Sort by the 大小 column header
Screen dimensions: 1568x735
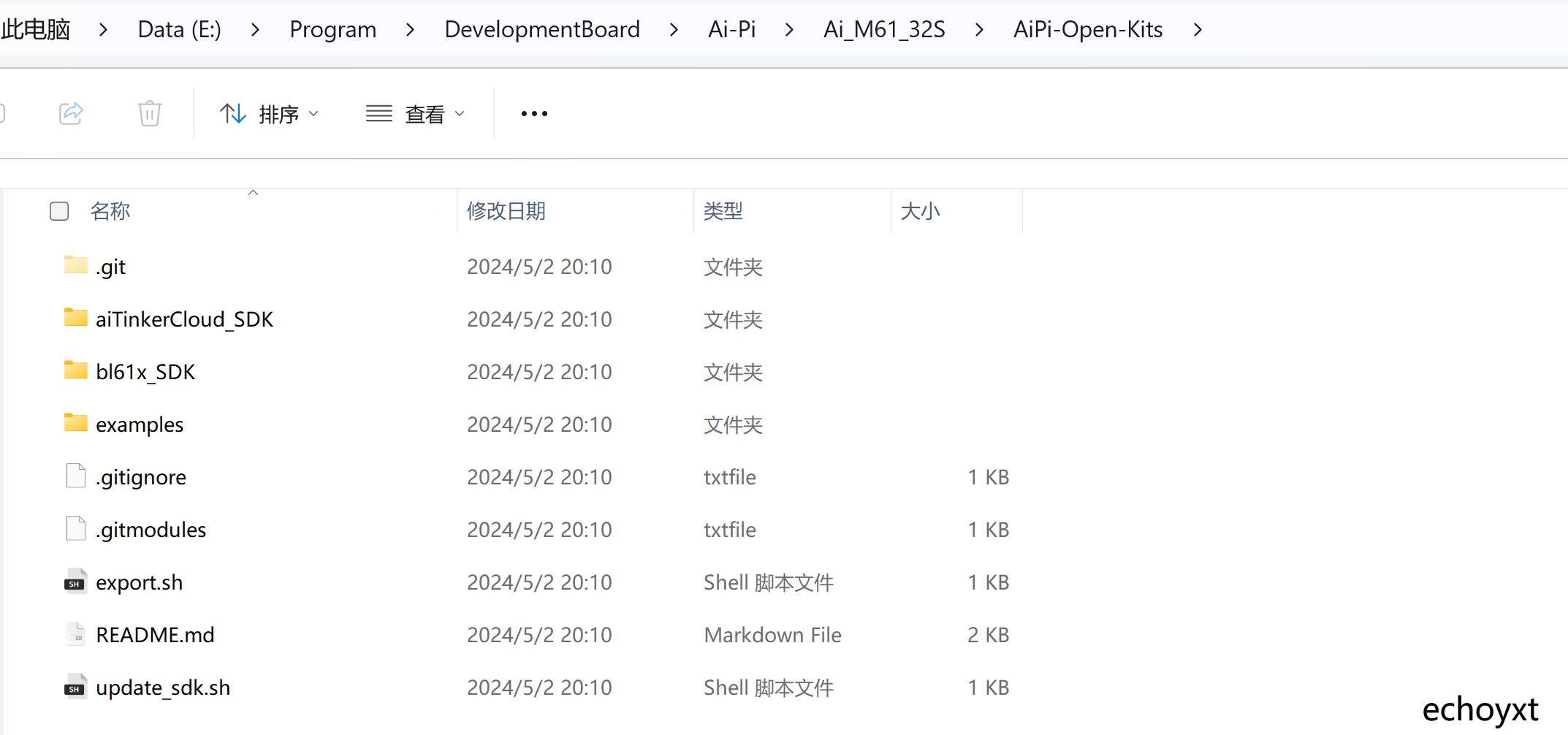coord(921,211)
